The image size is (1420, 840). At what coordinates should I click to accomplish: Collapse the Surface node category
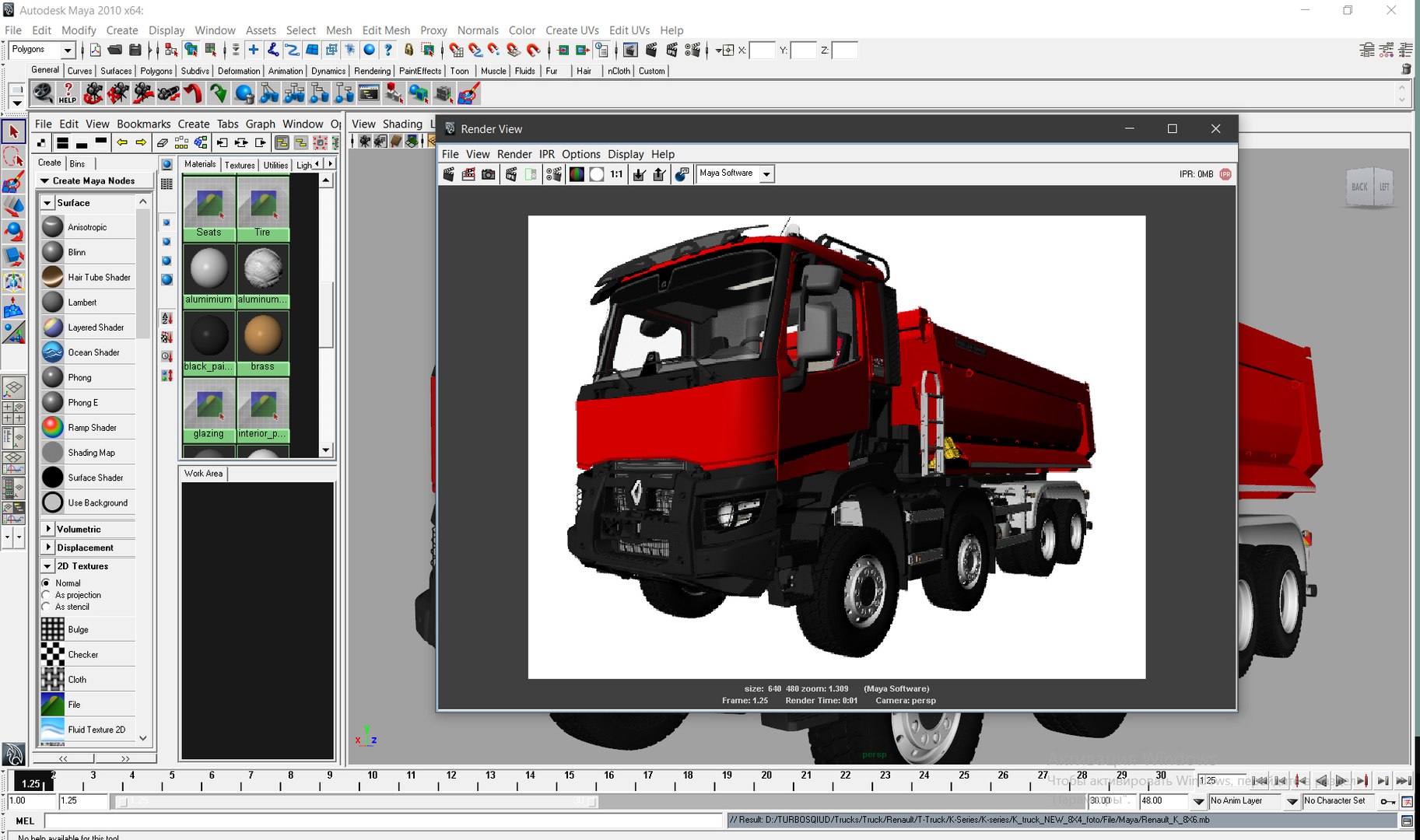[47, 203]
